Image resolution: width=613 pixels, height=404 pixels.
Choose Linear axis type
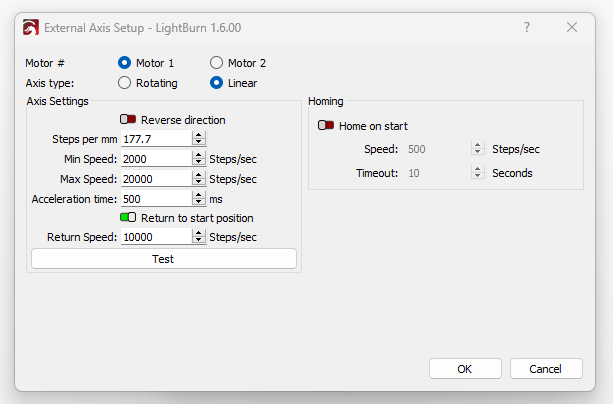click(x=216, y=83)
